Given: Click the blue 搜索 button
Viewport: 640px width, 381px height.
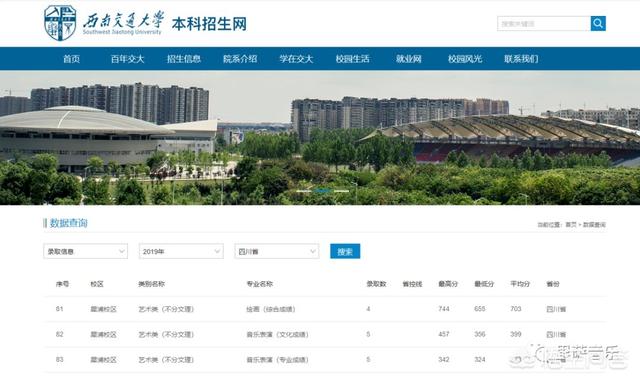Looking at the screenshot, I should [345, 251].
